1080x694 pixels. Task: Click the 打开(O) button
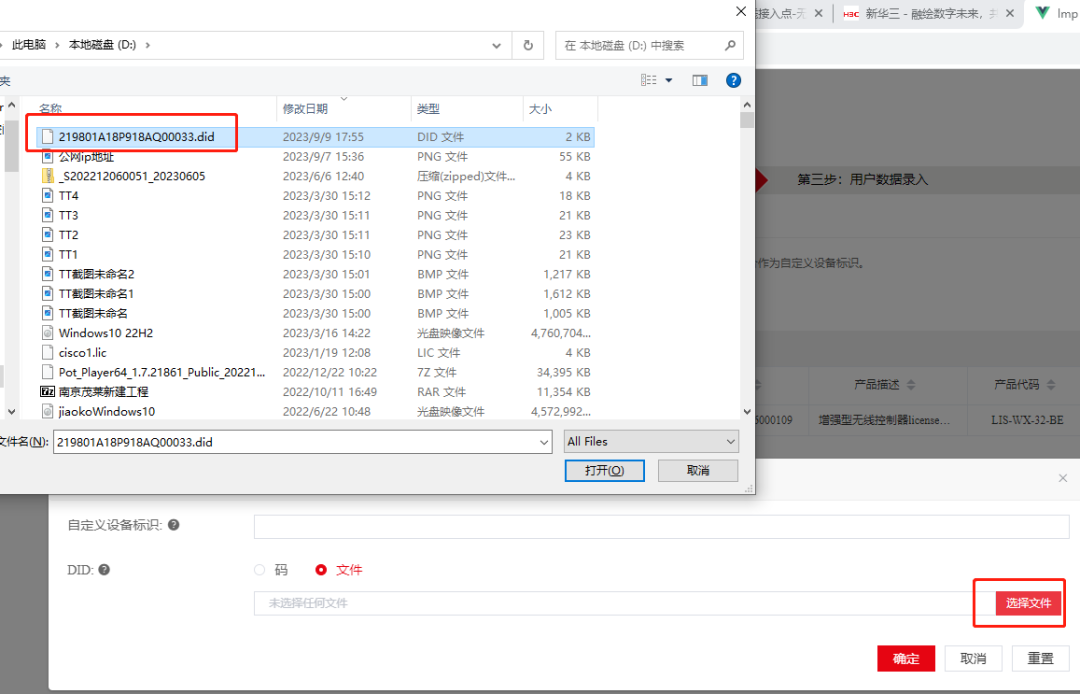coord(604,470)
